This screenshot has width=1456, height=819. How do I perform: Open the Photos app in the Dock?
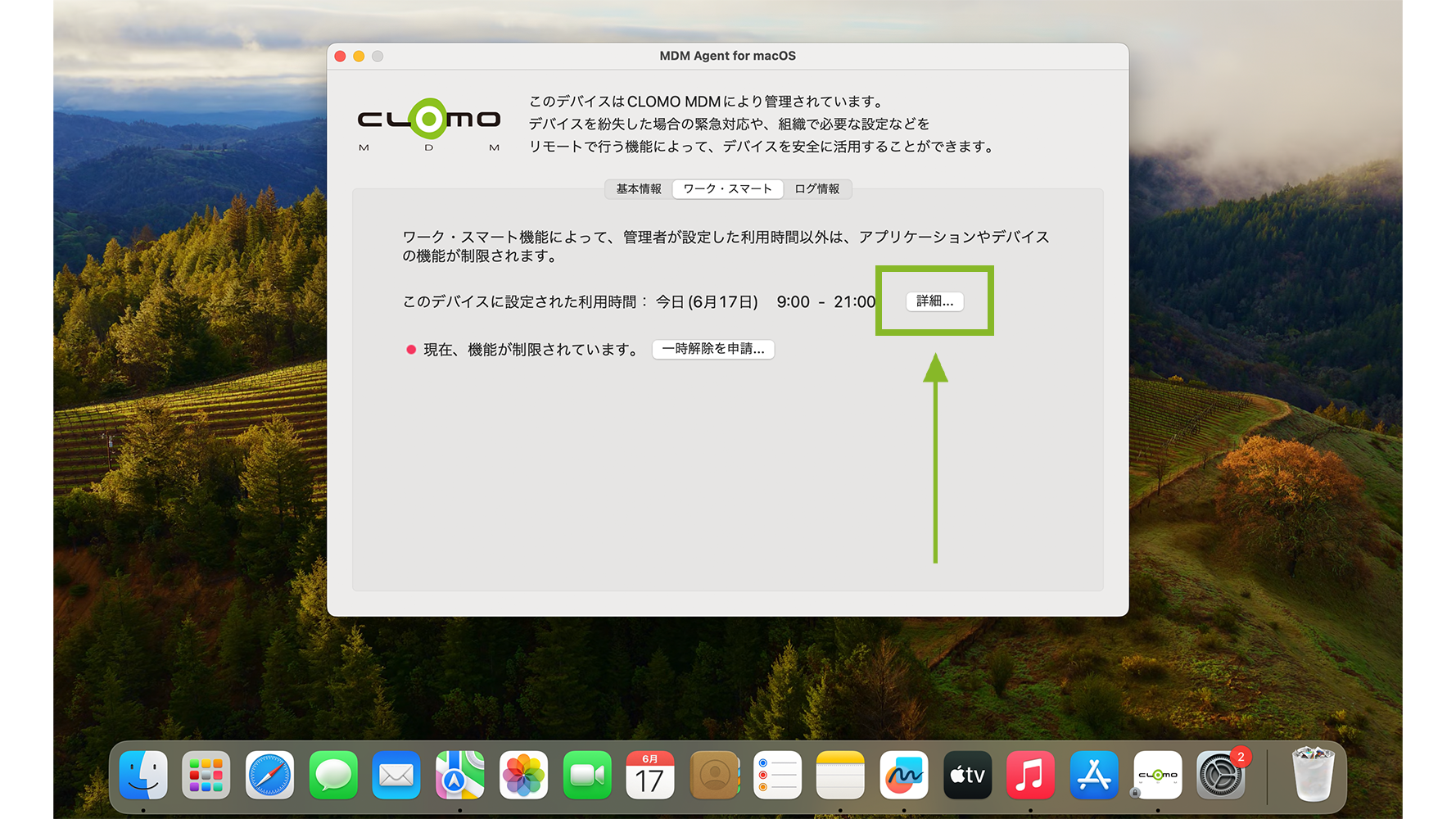[x=523, y=775]
